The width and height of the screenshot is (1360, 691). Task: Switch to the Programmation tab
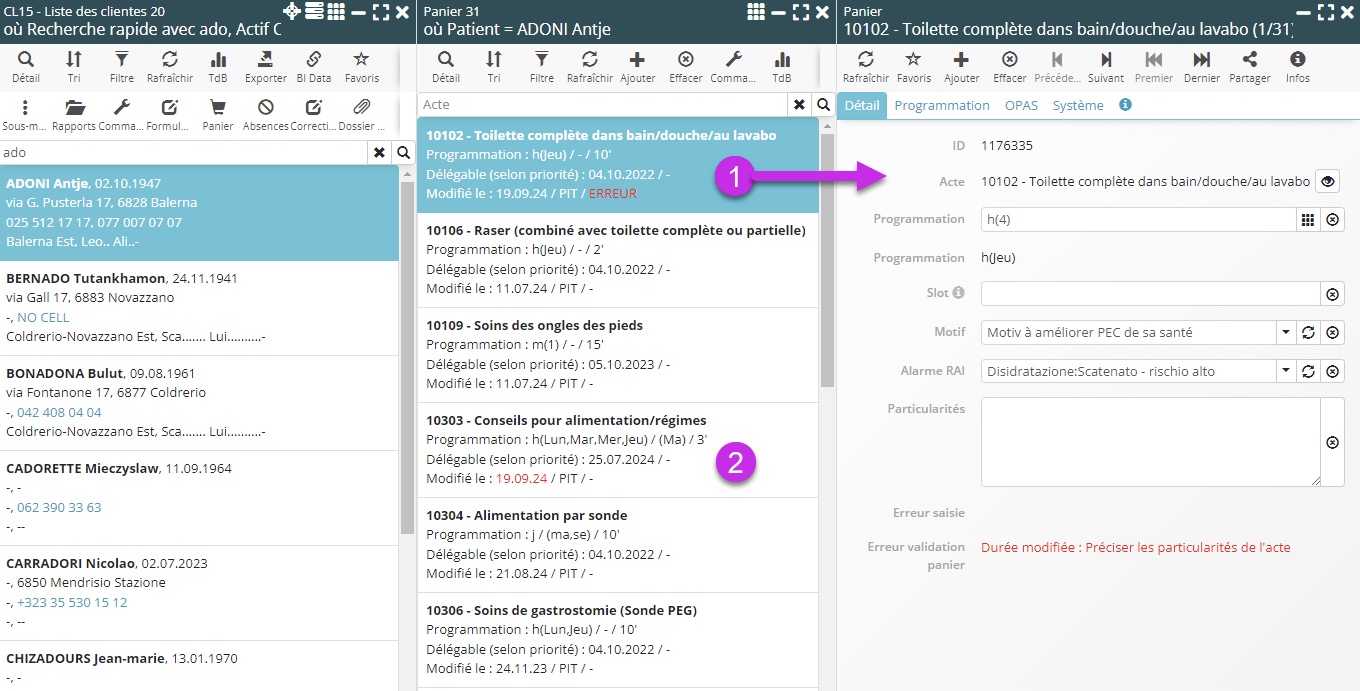[941, 105]
